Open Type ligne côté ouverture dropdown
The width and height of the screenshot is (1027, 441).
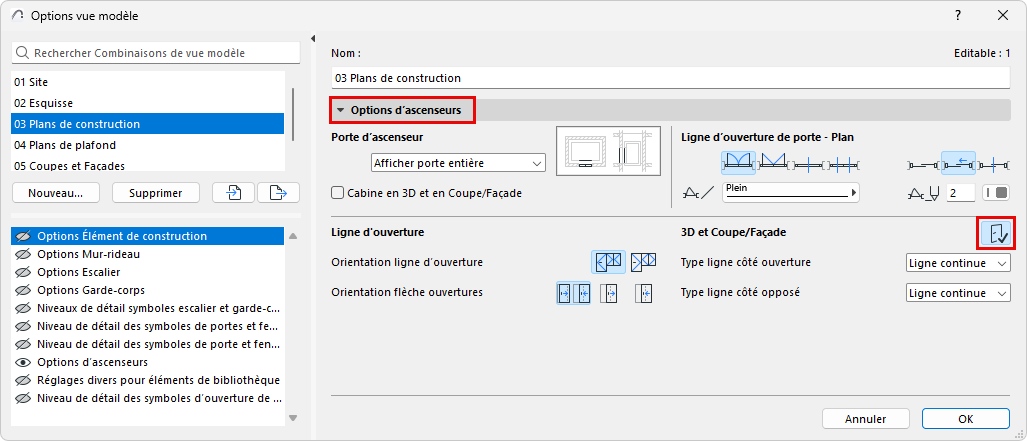[x=958, y=263]
